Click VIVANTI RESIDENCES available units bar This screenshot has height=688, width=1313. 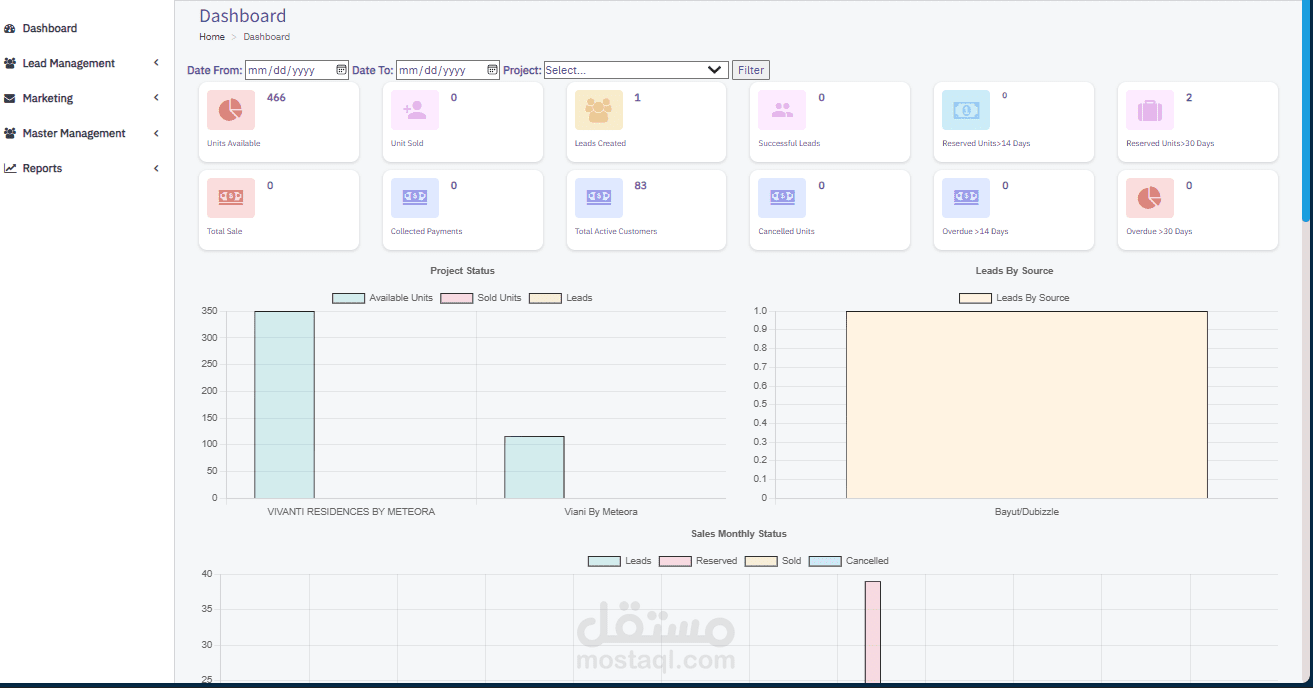click(284, 405)
